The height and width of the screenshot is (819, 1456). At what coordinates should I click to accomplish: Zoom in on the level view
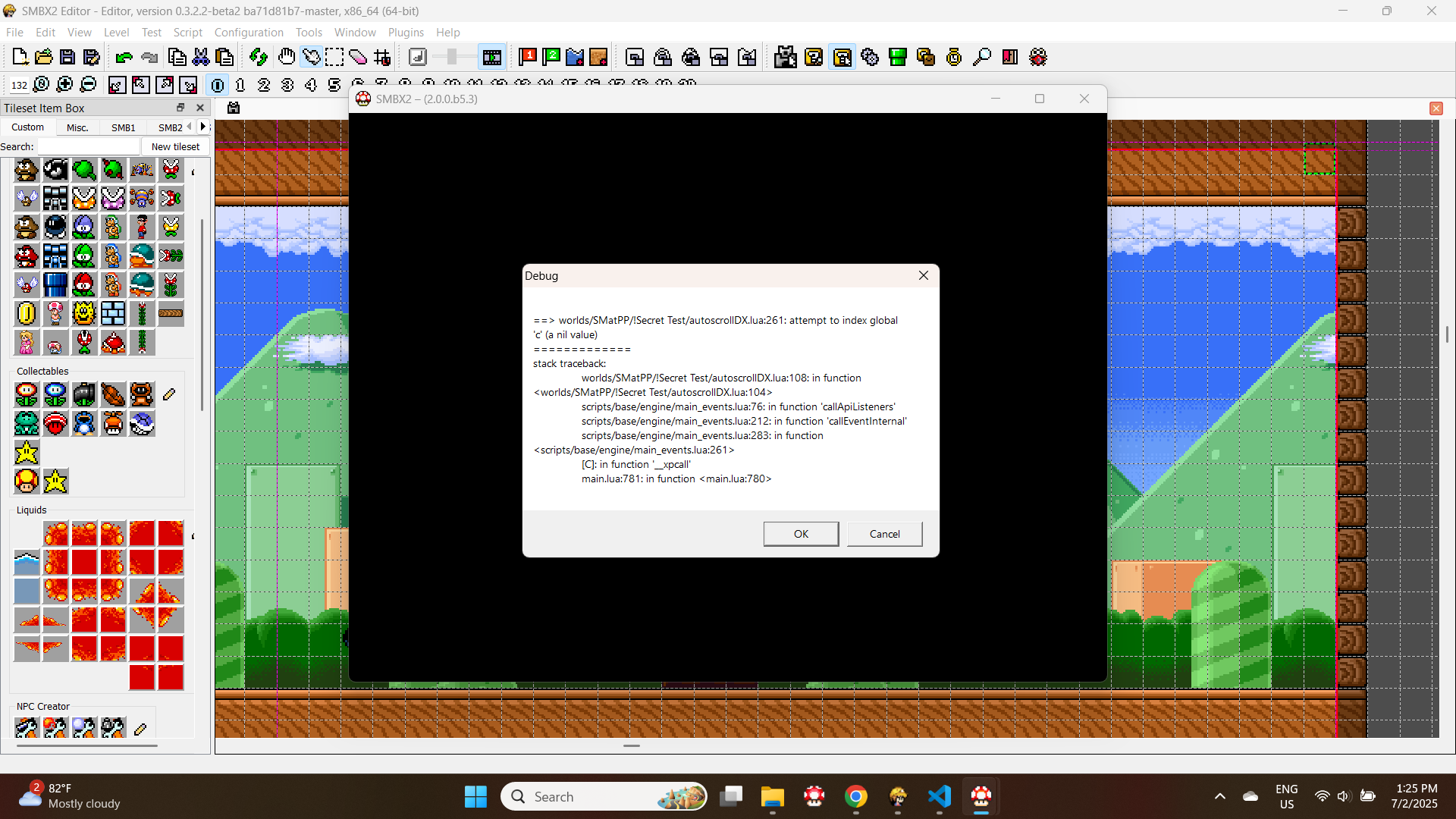point(65,84)
